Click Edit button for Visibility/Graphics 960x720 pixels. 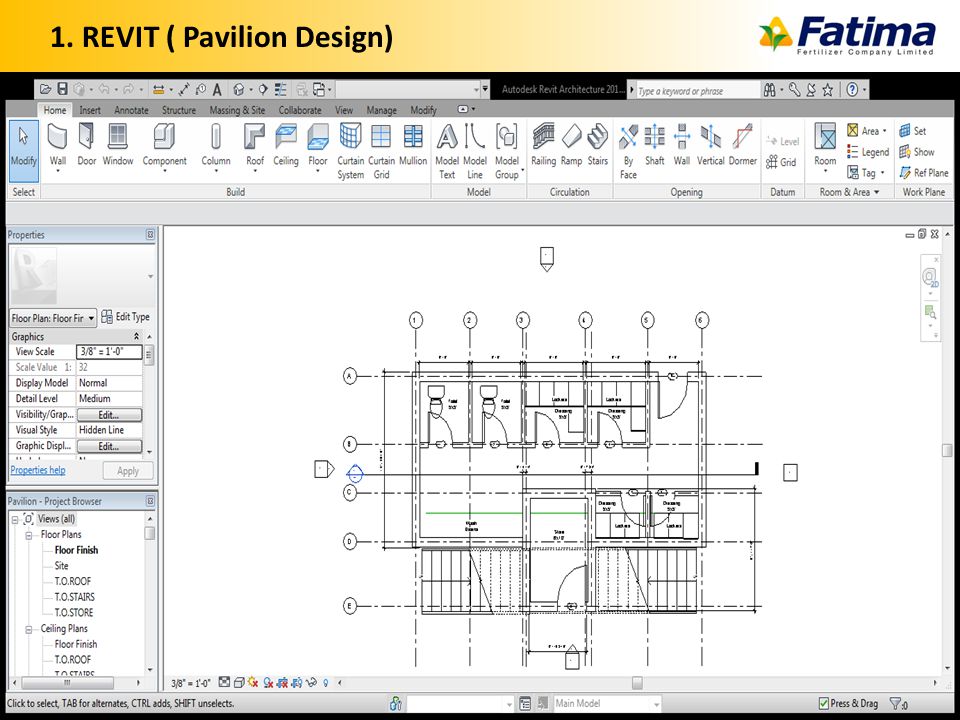coord(109,414)
